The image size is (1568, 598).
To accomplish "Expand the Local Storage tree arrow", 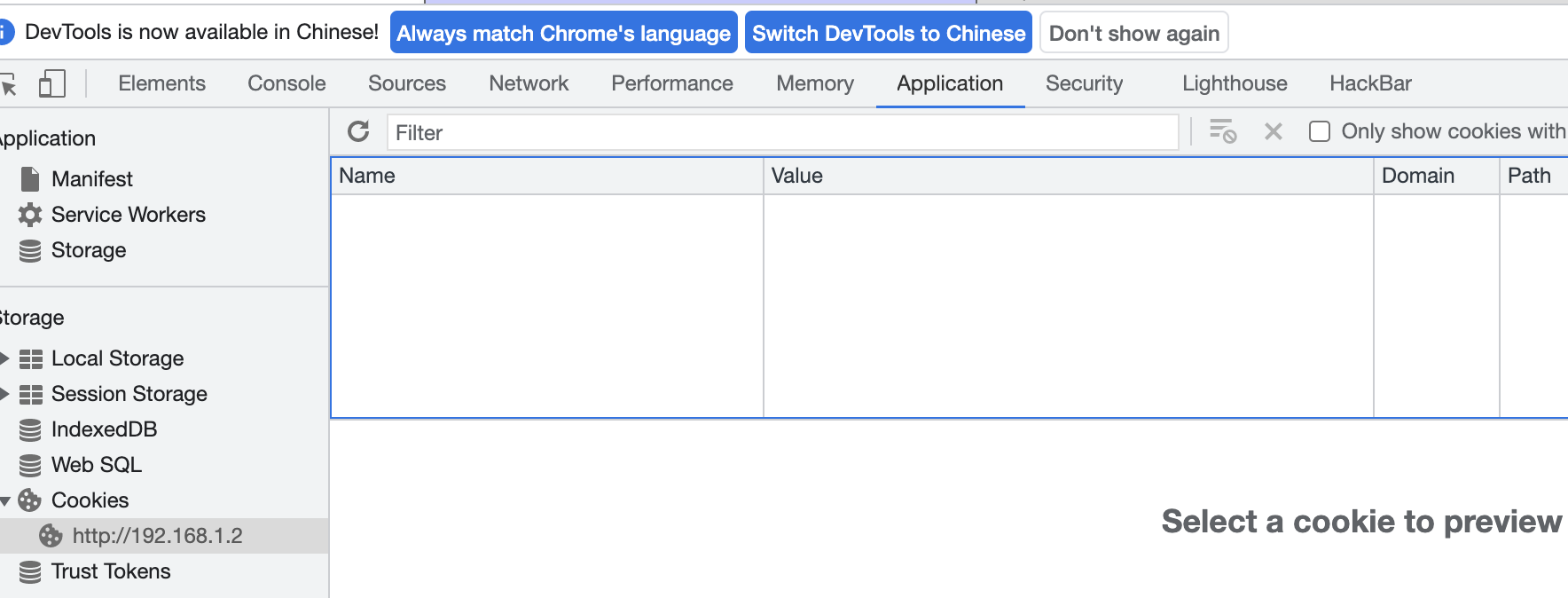I will (4, 358).
